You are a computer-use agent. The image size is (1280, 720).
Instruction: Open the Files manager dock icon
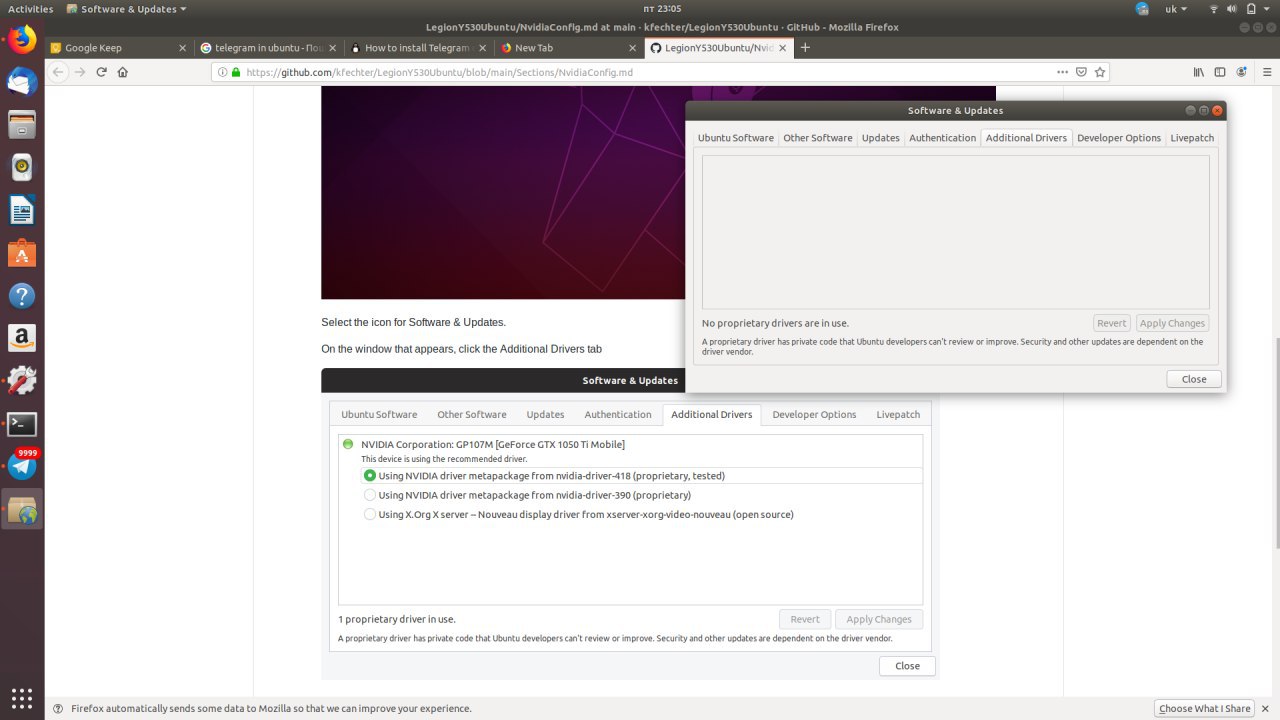pos(22,125)
